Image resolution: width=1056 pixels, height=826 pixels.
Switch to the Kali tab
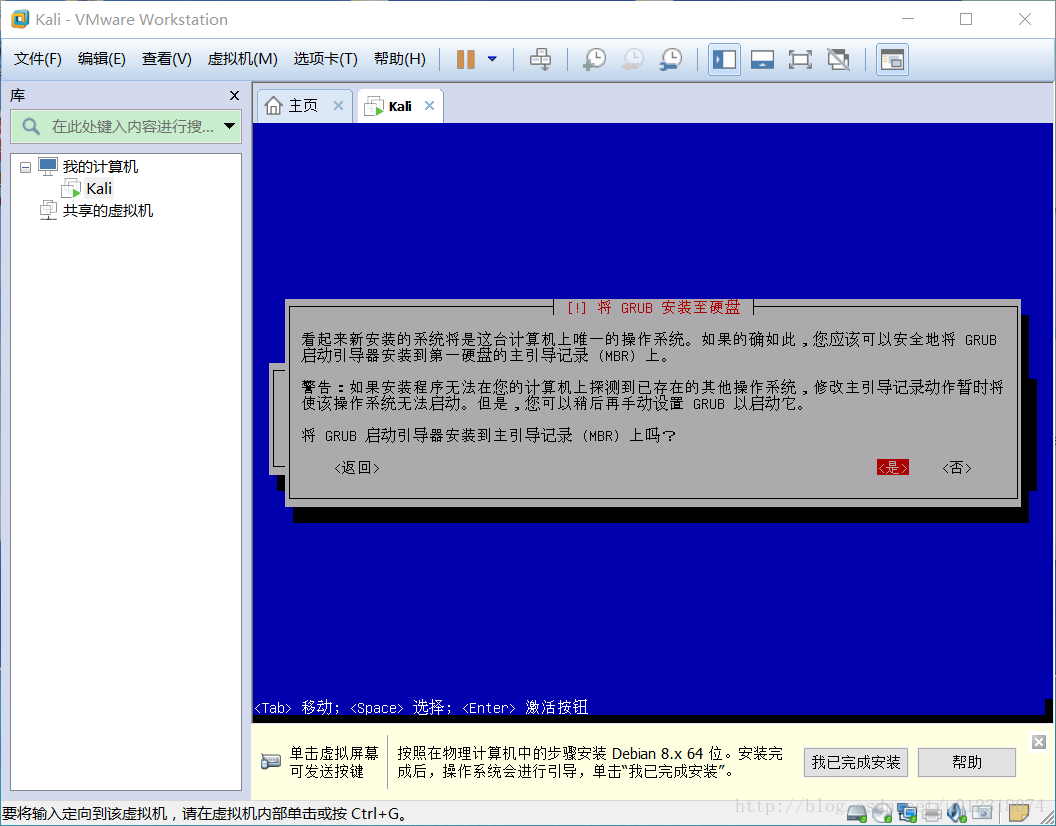tap(400, 106)
